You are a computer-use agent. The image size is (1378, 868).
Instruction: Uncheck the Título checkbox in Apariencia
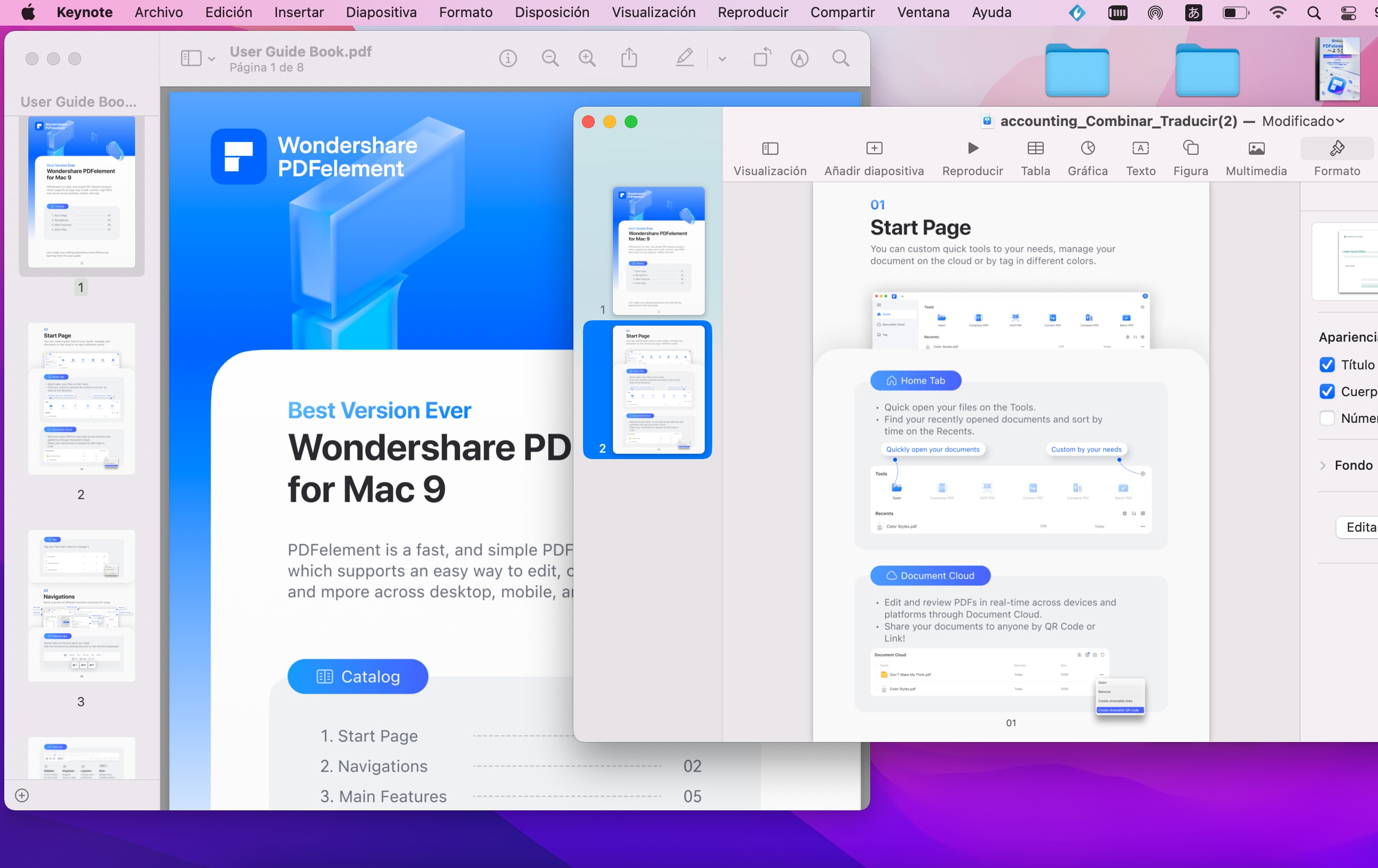pyautogui.click(x=1327, y=365)
